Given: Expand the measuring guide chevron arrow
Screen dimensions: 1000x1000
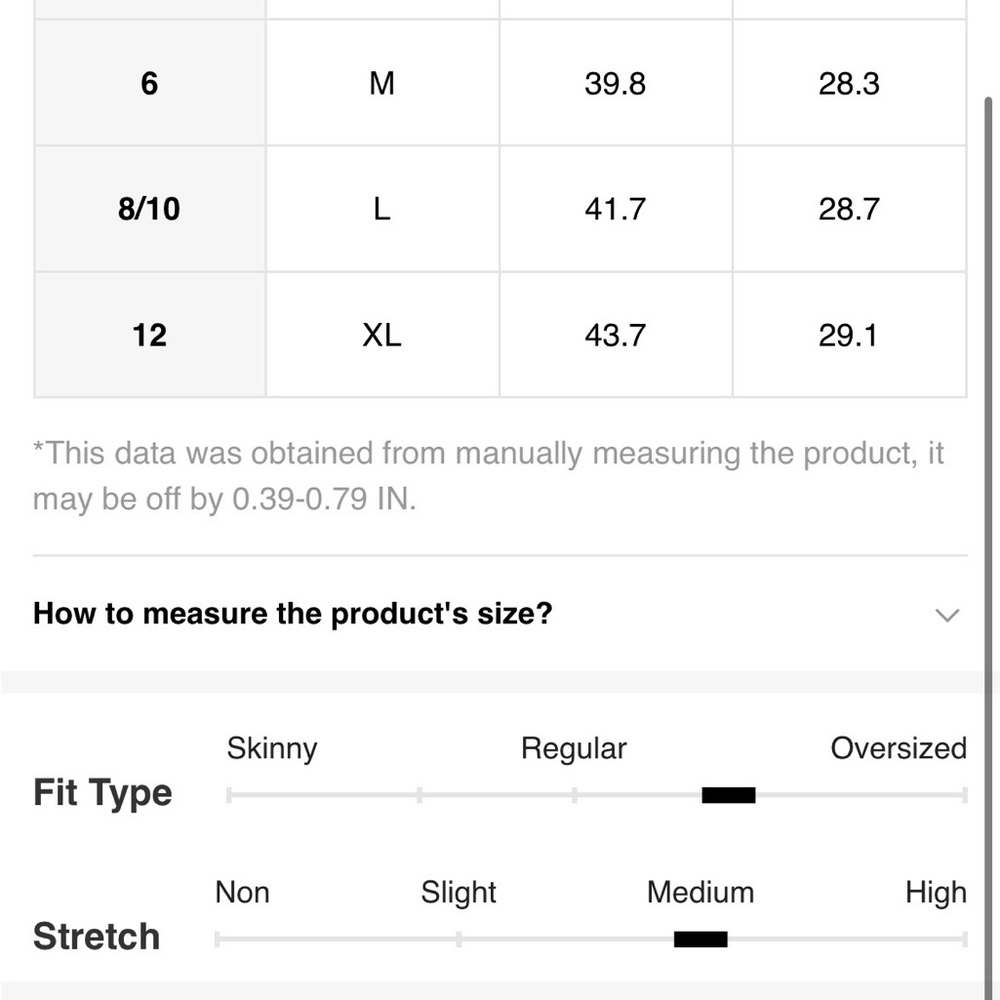Looking at the screenshot, I should (x=947, y=615).
